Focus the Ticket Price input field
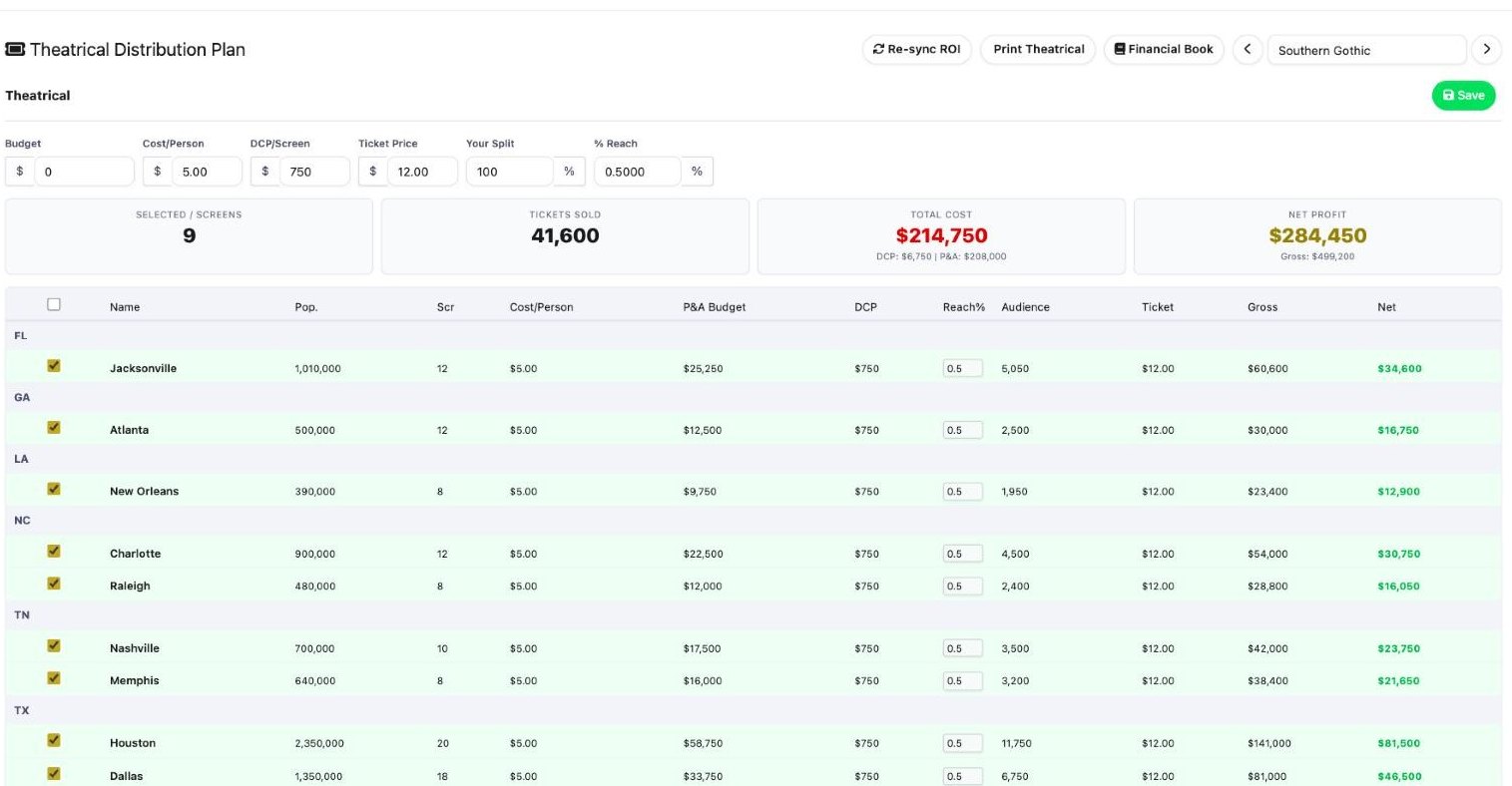 [x=422, y=172]
